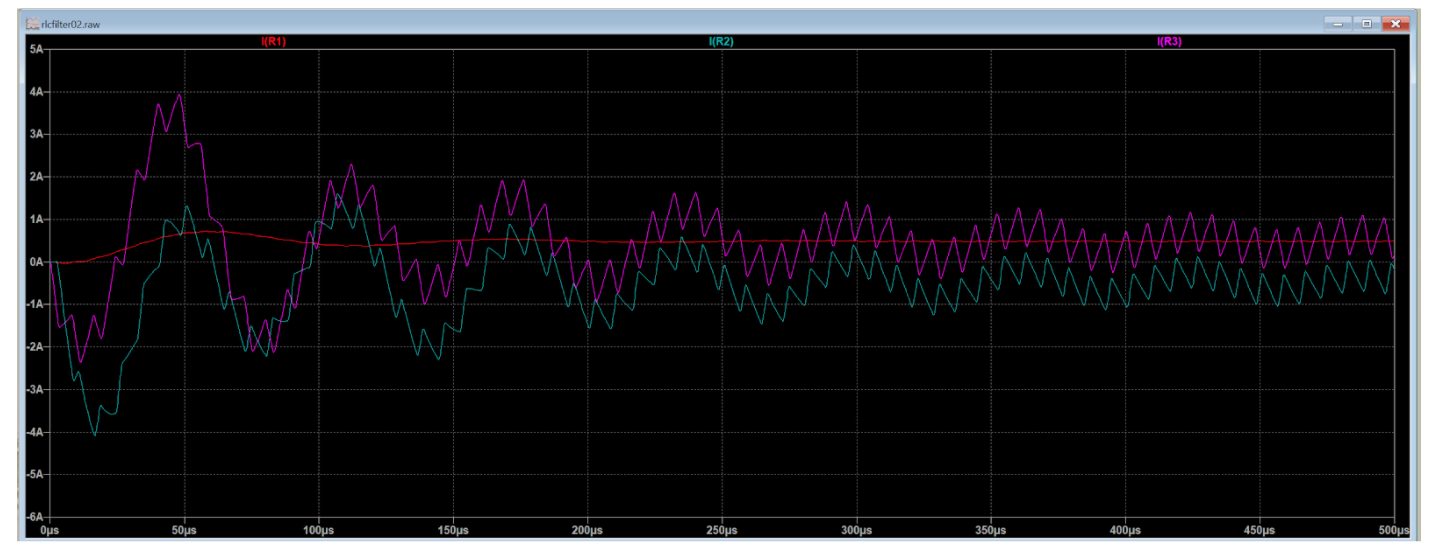Click the rlcfilter02.raw window title
Image resolution: width=1433 pixels, height=548 pixels.
[x=71, y=23]
